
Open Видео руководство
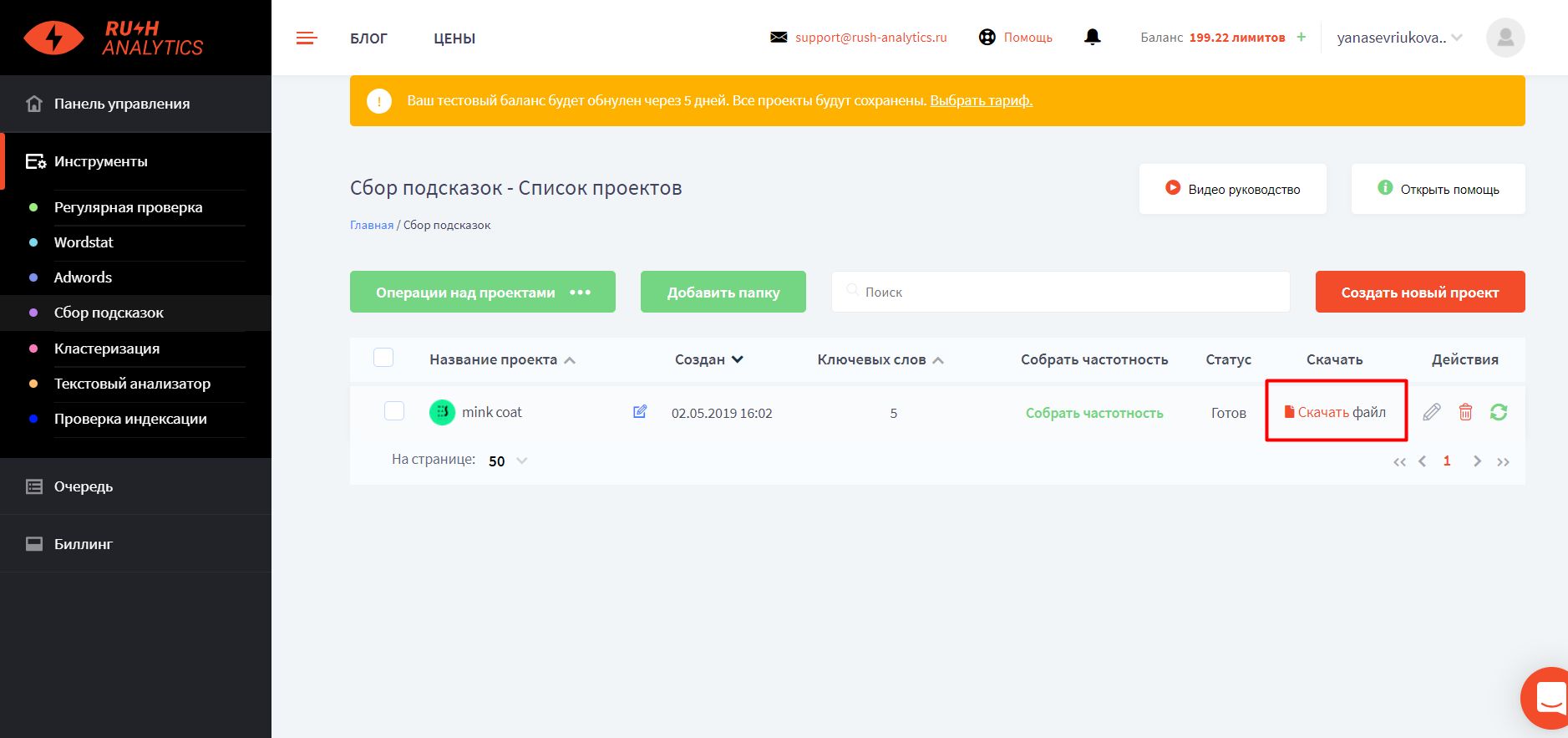1233,189
